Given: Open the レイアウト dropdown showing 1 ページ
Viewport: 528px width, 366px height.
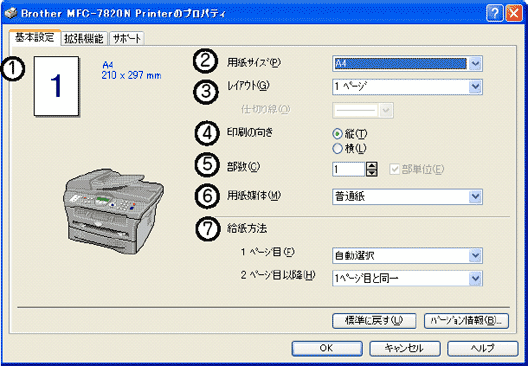Looking at the screenshot, I should 407,87.
